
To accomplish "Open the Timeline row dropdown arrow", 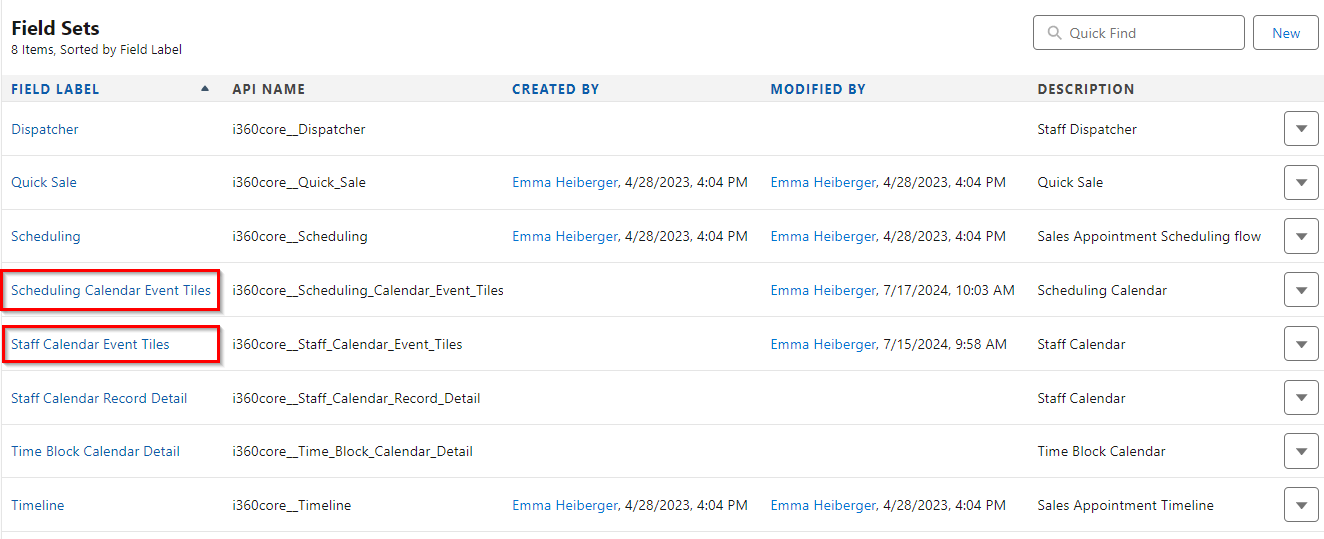I will coord(1301,505).
